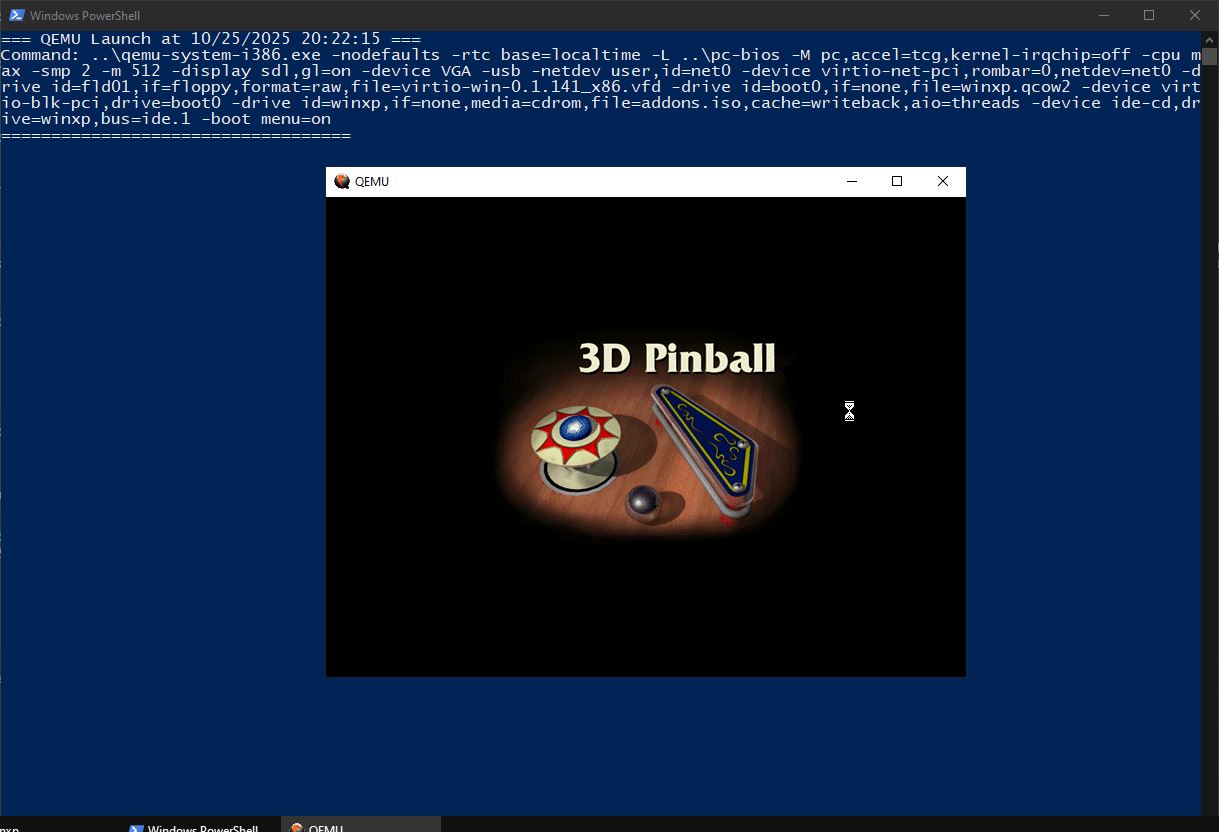This screenshot has height=832, width=1219.
Task: Click the PowerShell scrollbar up arrow
Action: click(1210, 38)
